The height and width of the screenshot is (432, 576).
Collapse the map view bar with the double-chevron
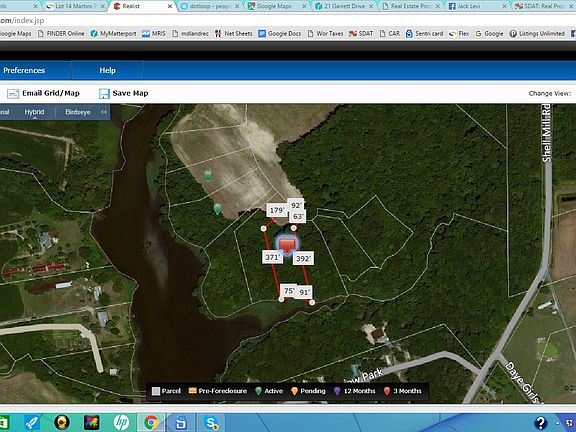pyautogui.click(x=104, y=112)
